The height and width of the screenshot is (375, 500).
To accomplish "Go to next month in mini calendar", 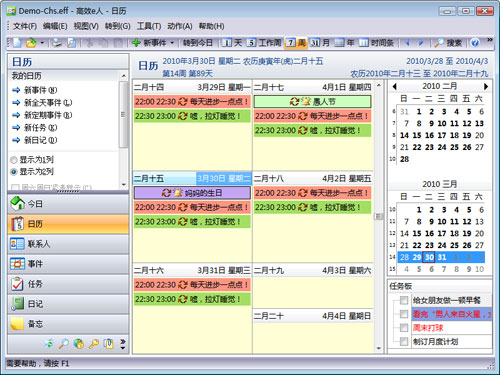I will click(x=486, y=86).
